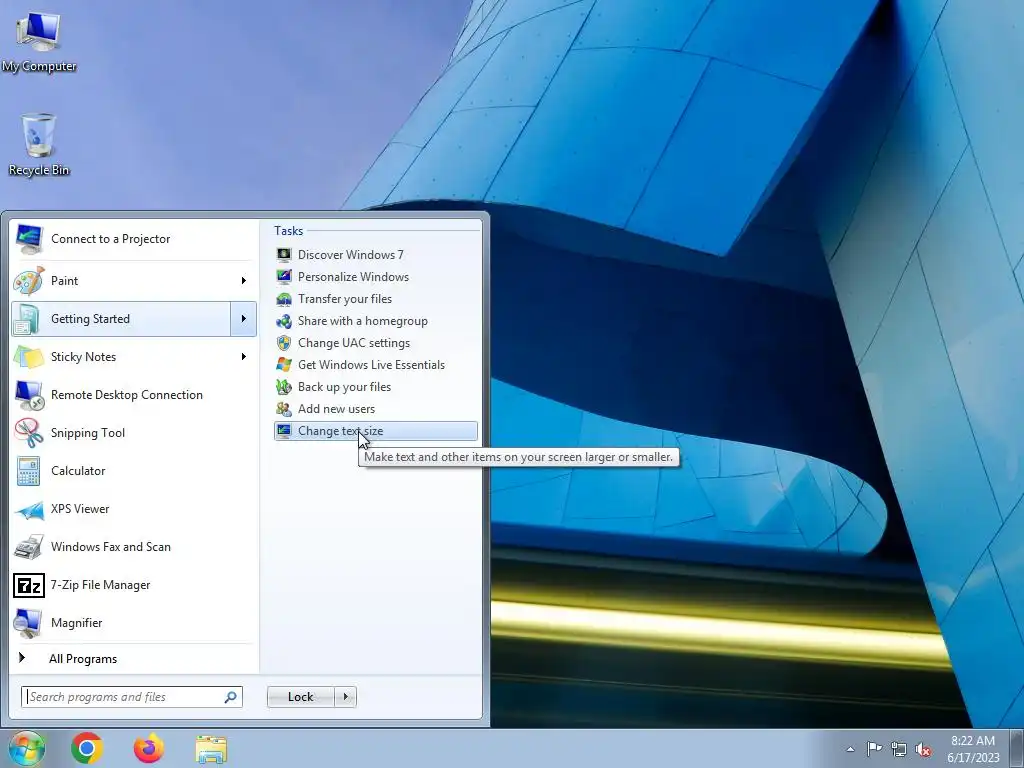The width and height of the screenshot is (1024, 768).
Task: Click Personalize Windows task icon
Action: click(283, 277)
